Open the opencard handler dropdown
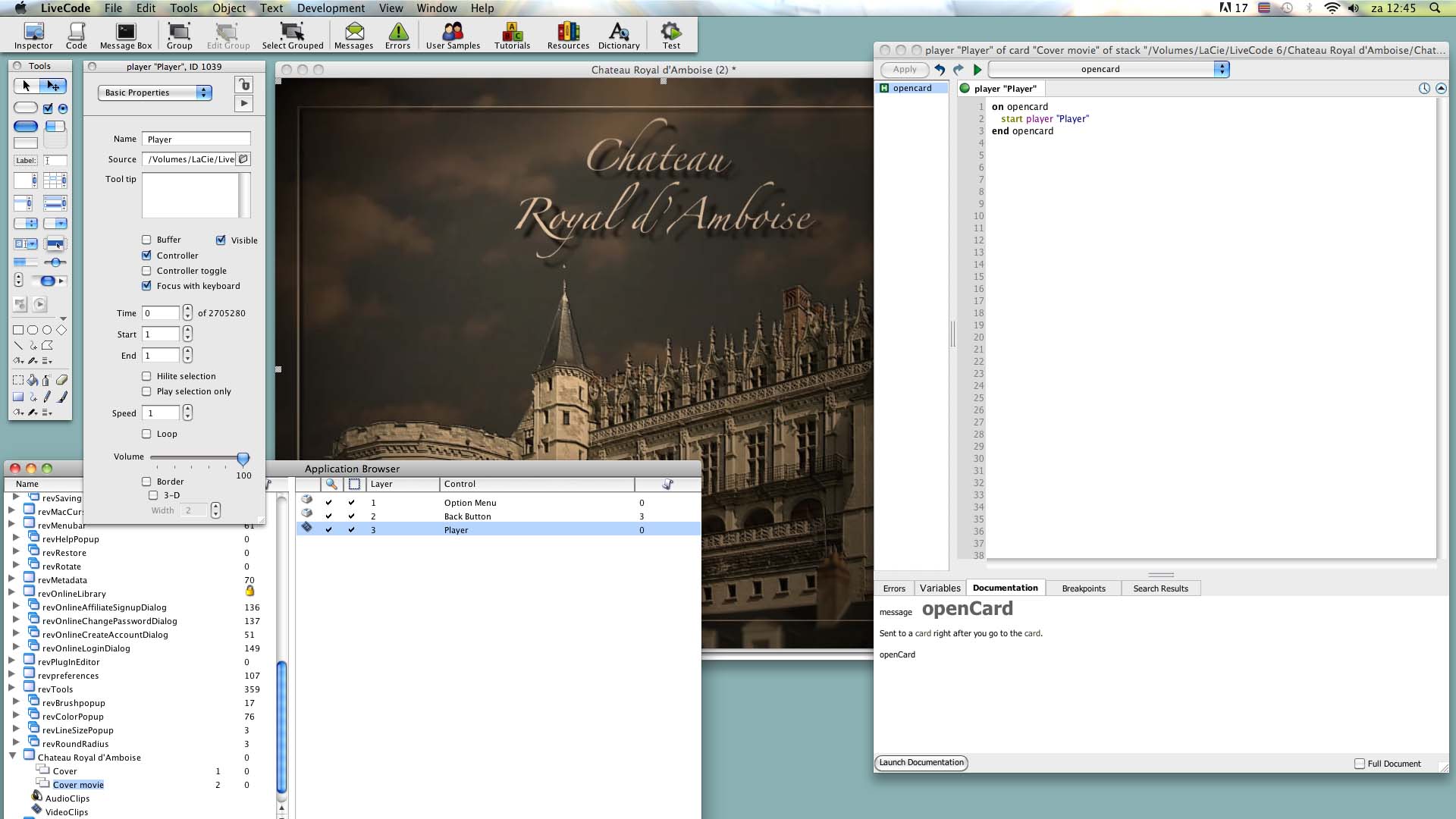Image resolution: width=1456 pixels, height=819 pixels. pos(1108,69)
